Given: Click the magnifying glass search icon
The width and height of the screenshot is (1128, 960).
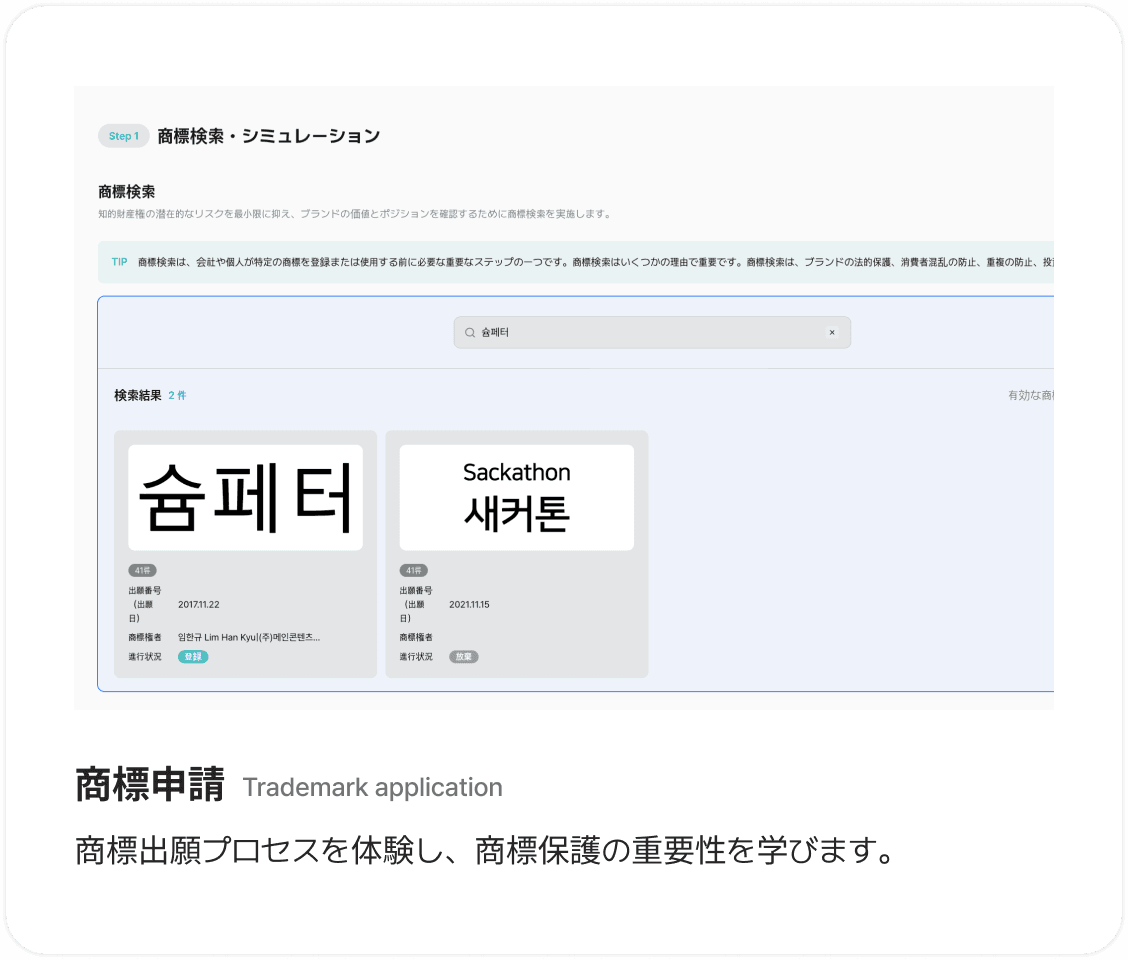Looking at the screenshot, I should (468, 332).
